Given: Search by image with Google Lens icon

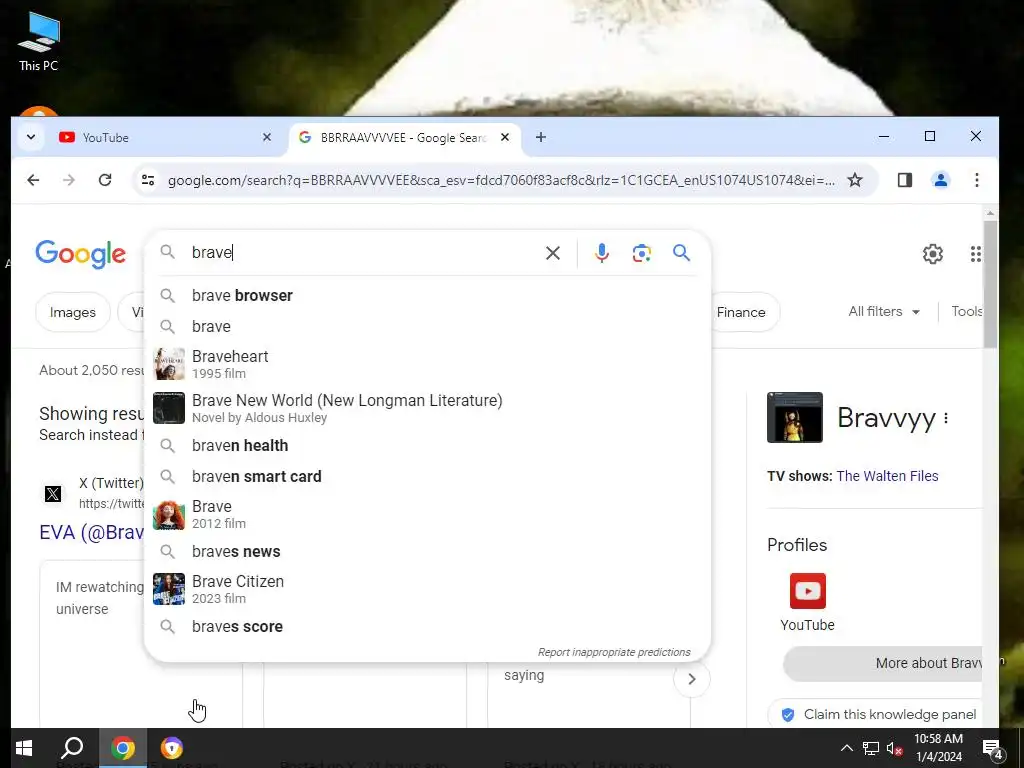Looking at the screenshot, I should pos(641,253).
